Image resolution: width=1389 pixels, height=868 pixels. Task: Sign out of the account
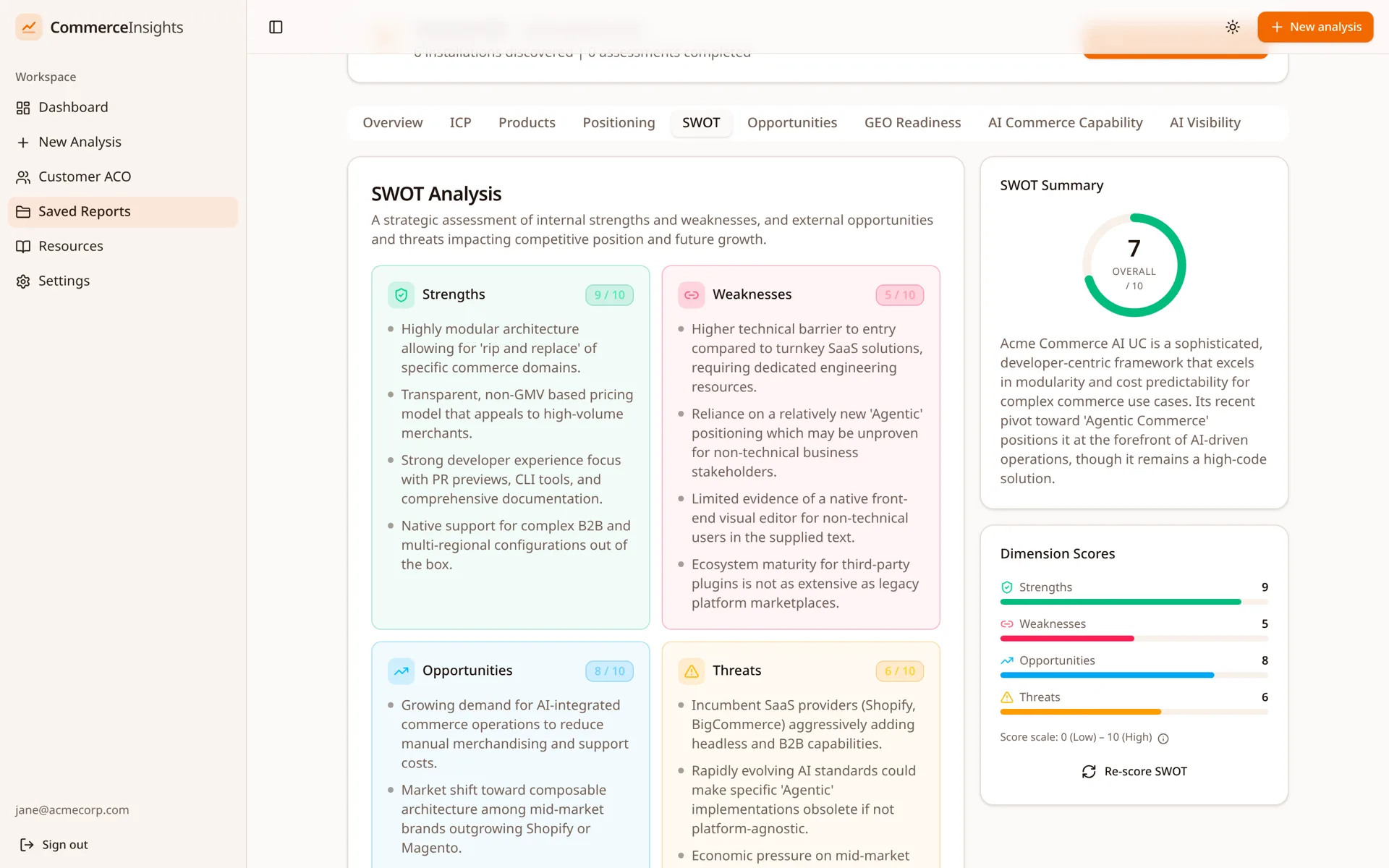tap(54, 844)
